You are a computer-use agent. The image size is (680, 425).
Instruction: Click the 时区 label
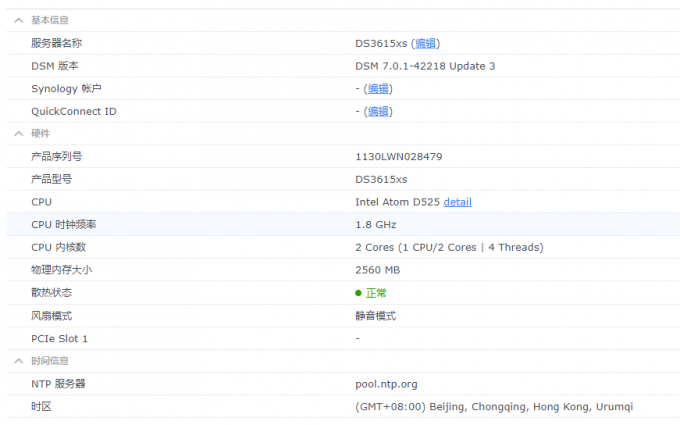point(41,407)
